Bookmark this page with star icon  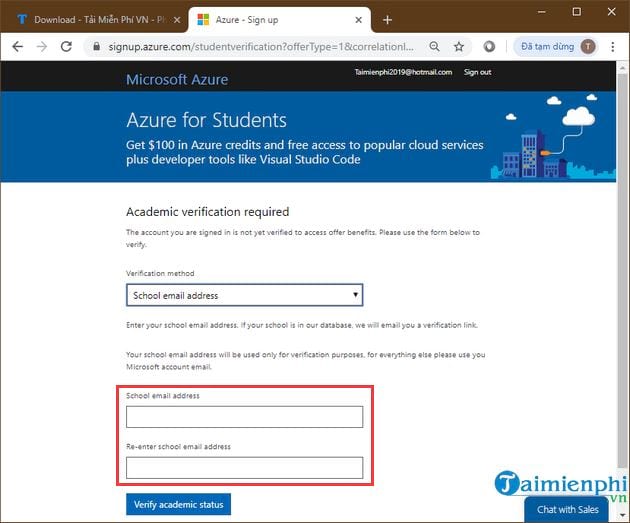[459, 47]
